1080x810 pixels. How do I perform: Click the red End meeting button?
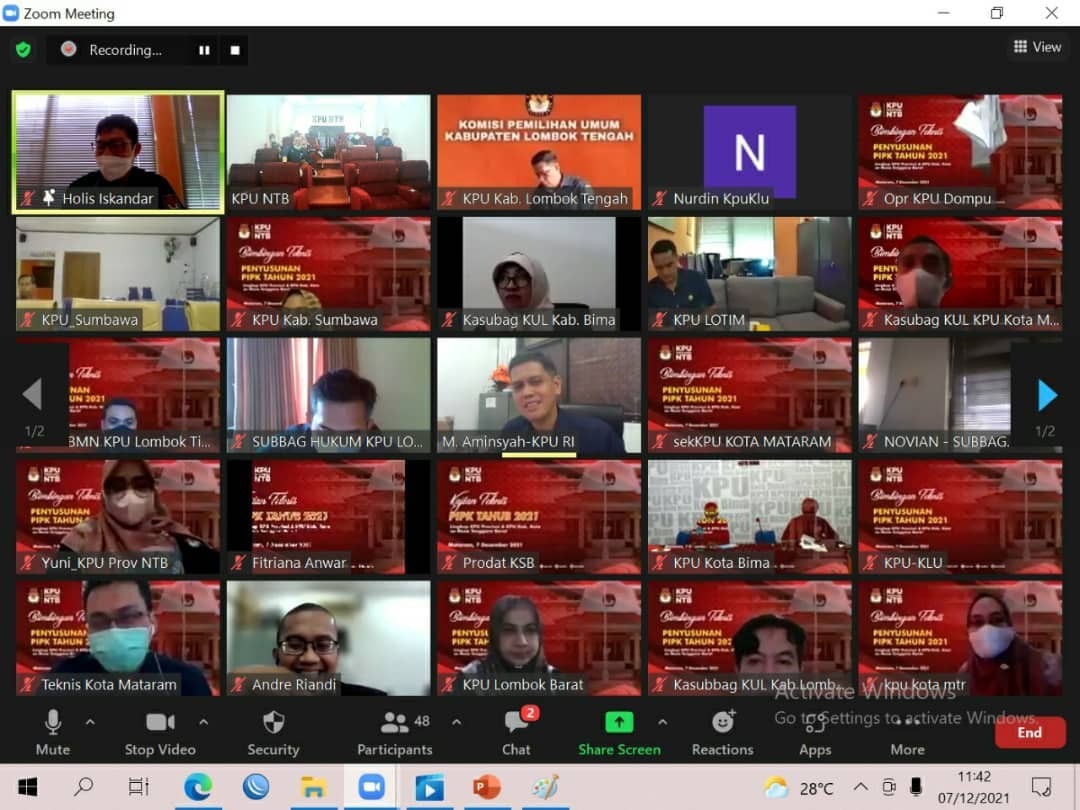click(x=1029, y=732)
